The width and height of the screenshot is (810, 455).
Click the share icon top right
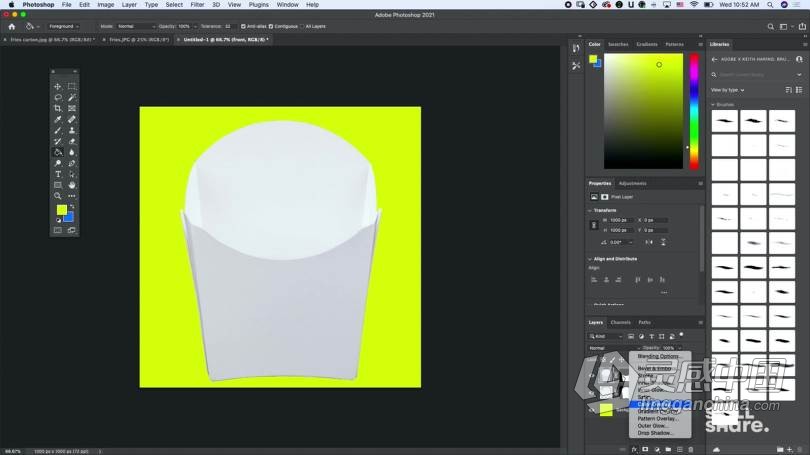pos(802,26)
